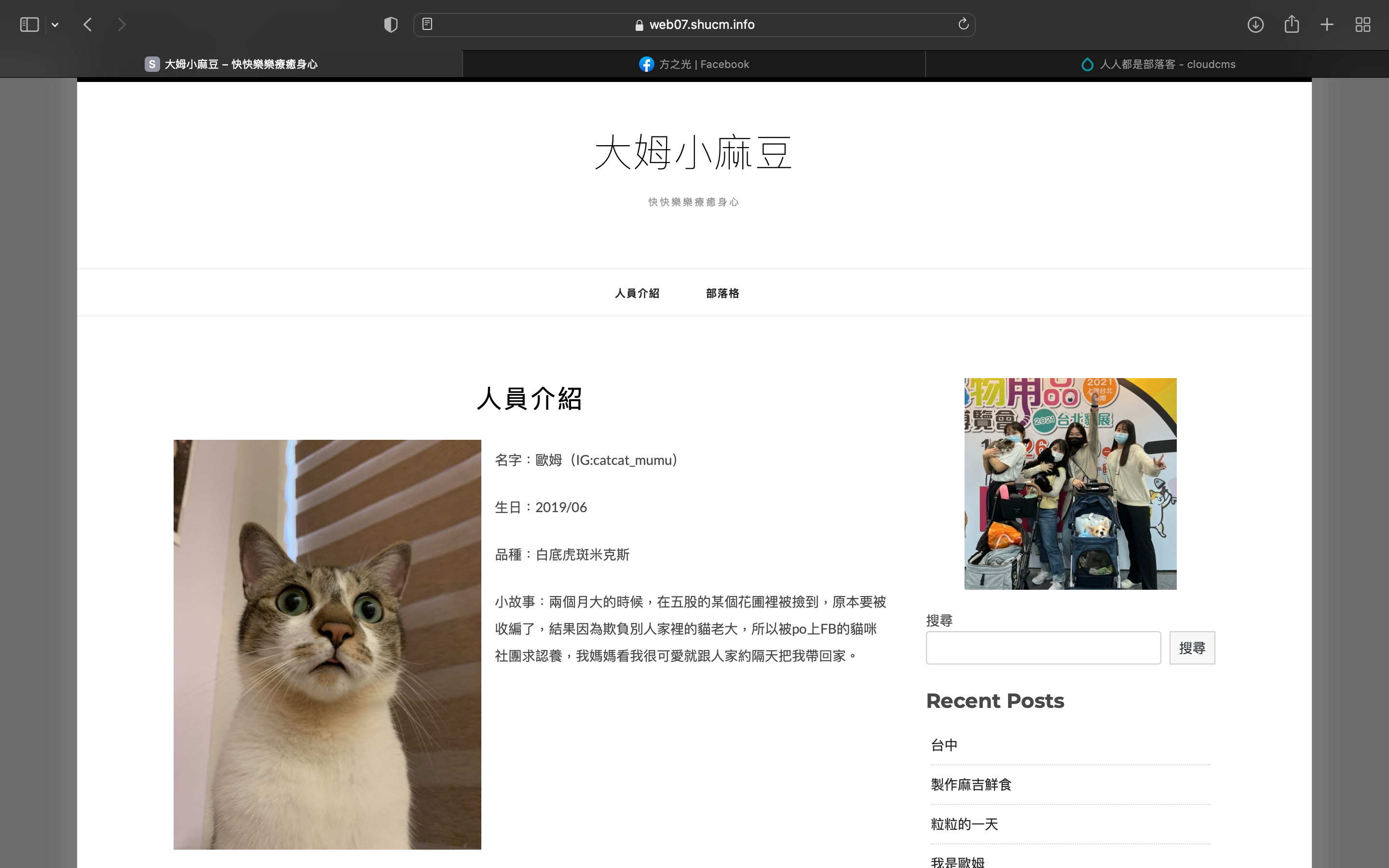Viewport: 1389px width, 868px height.
Task: Click the Share icon in toolbar
Action: (x=1292, y=24)
